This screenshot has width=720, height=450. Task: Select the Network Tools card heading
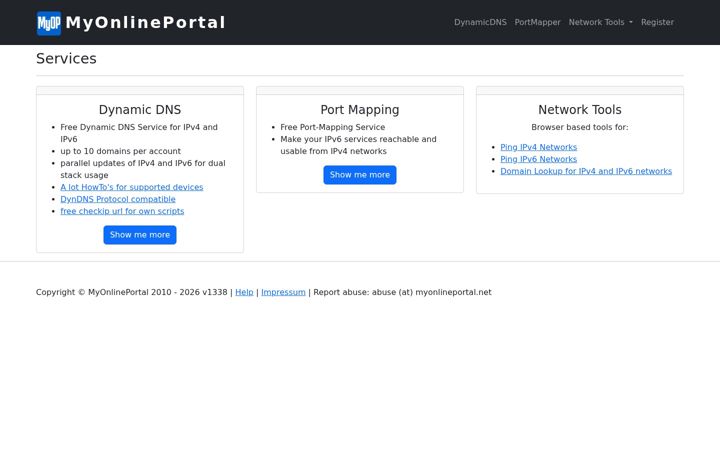[x=580, y=110]
